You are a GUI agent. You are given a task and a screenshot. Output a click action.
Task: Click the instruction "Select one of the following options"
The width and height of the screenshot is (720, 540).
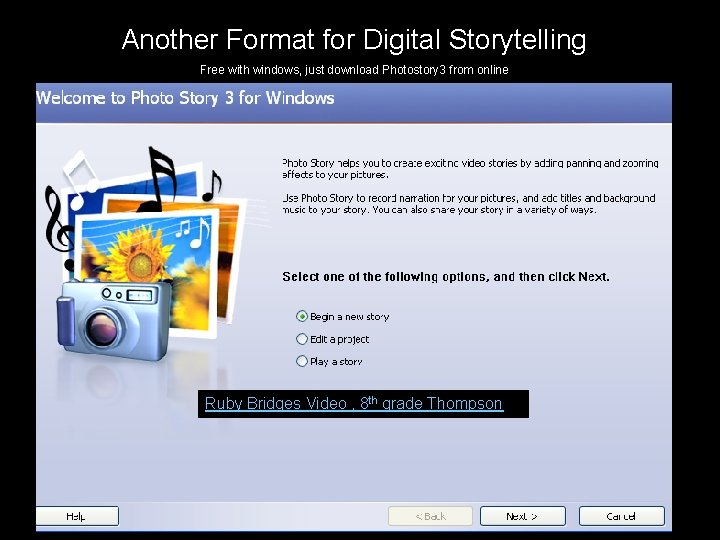[446, 277]
